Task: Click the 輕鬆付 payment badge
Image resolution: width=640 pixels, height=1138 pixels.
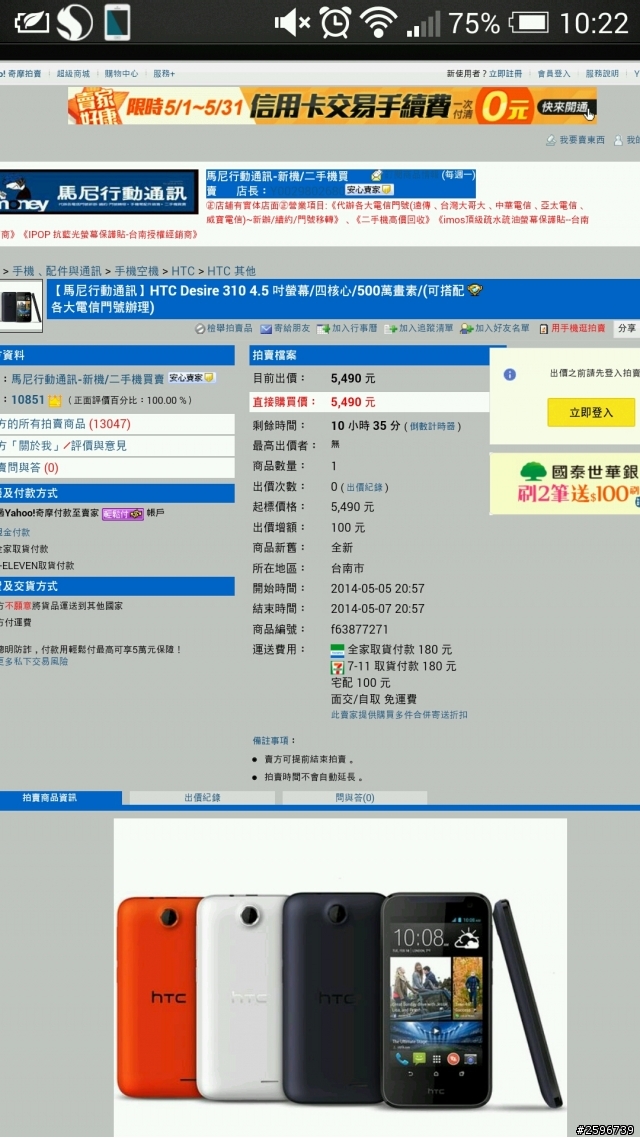Action: click(123, 513)
